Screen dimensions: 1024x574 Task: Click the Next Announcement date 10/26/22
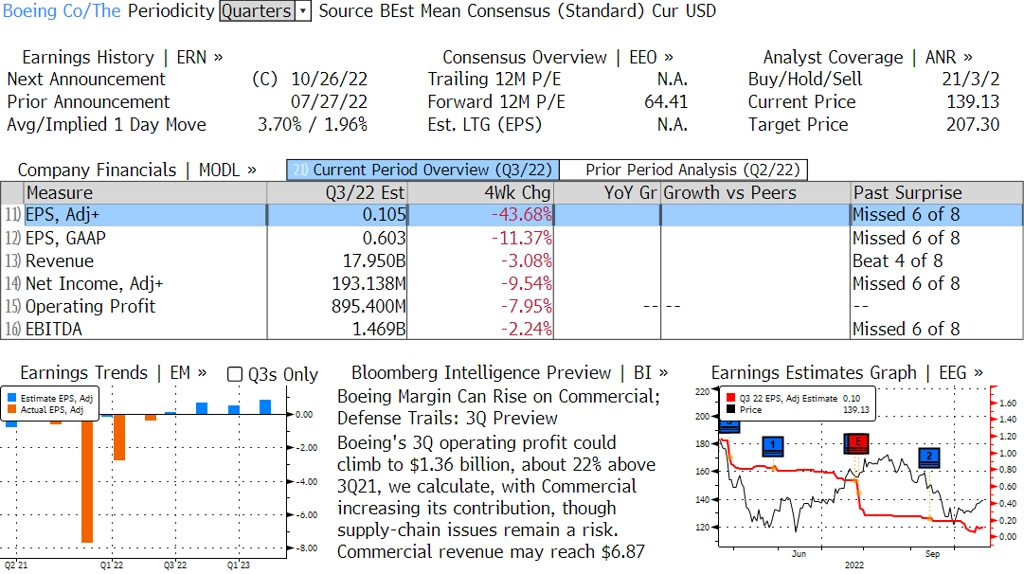pos(329,79)
